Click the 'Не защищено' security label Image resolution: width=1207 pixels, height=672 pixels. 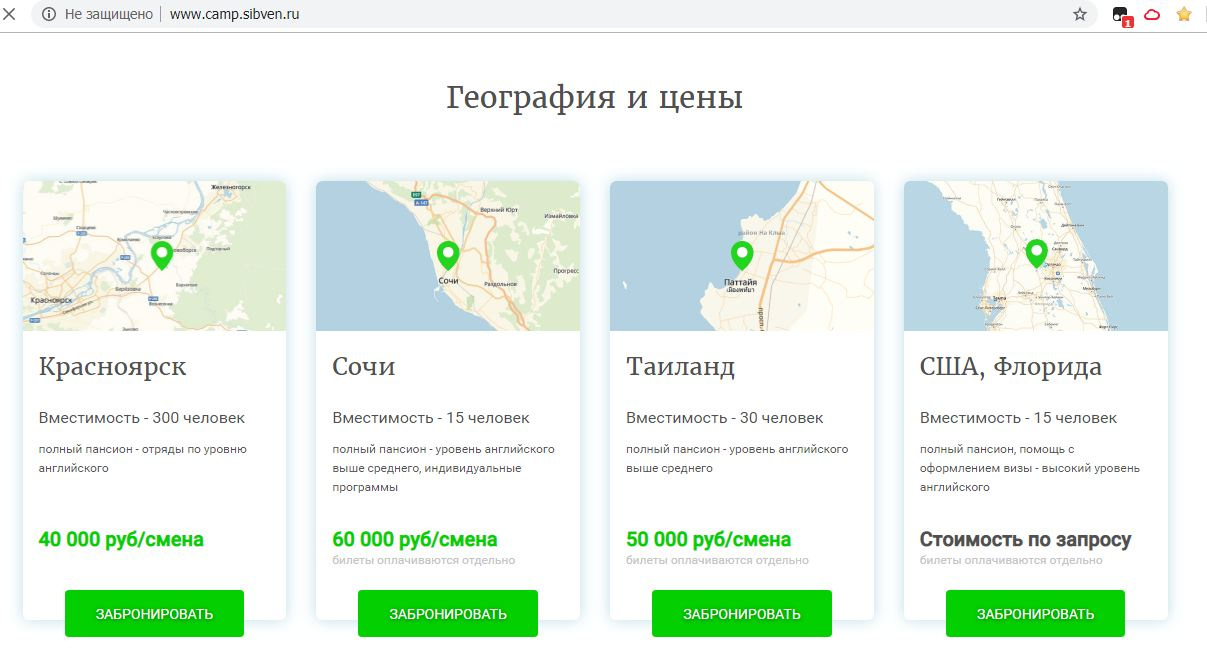pos(109,14)
